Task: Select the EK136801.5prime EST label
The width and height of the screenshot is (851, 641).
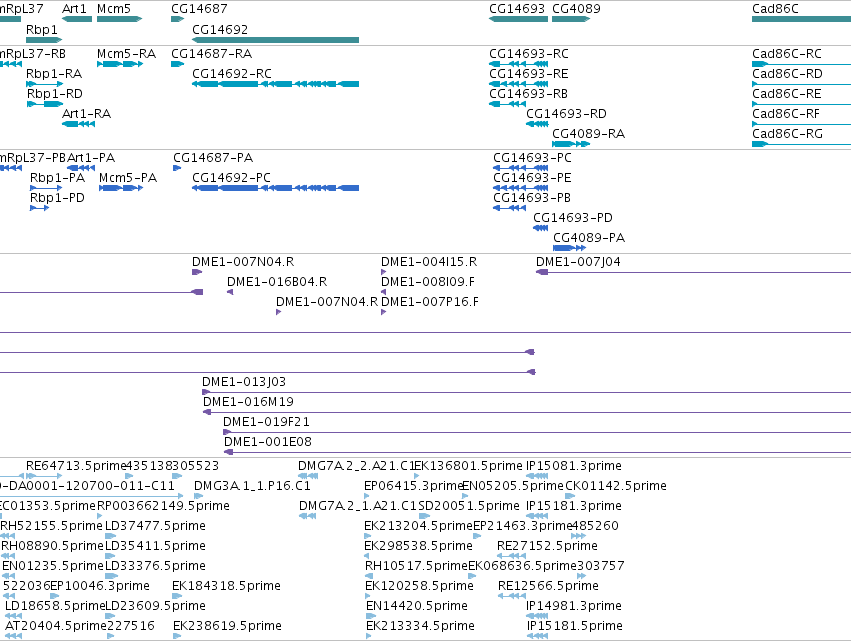Action: [x=469, y=466]
